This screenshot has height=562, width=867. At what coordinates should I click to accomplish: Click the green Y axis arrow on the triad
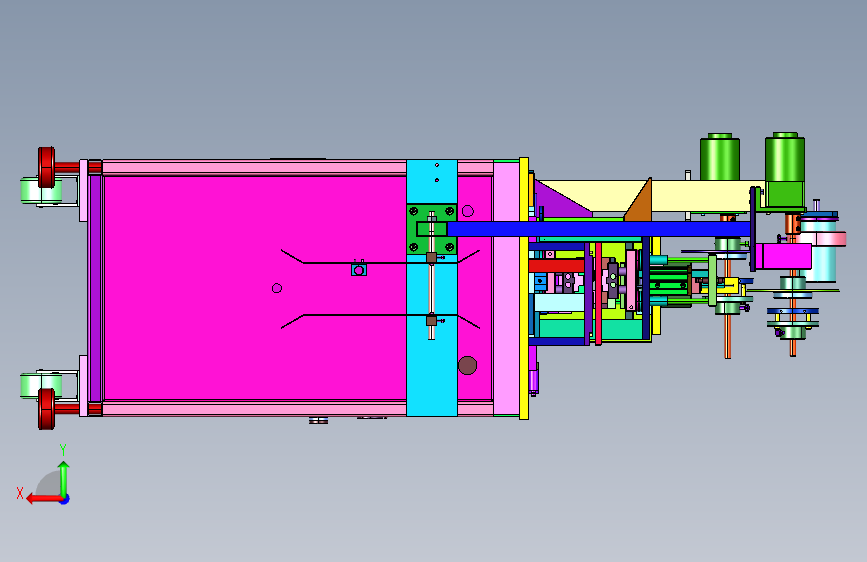click(64, 479)
